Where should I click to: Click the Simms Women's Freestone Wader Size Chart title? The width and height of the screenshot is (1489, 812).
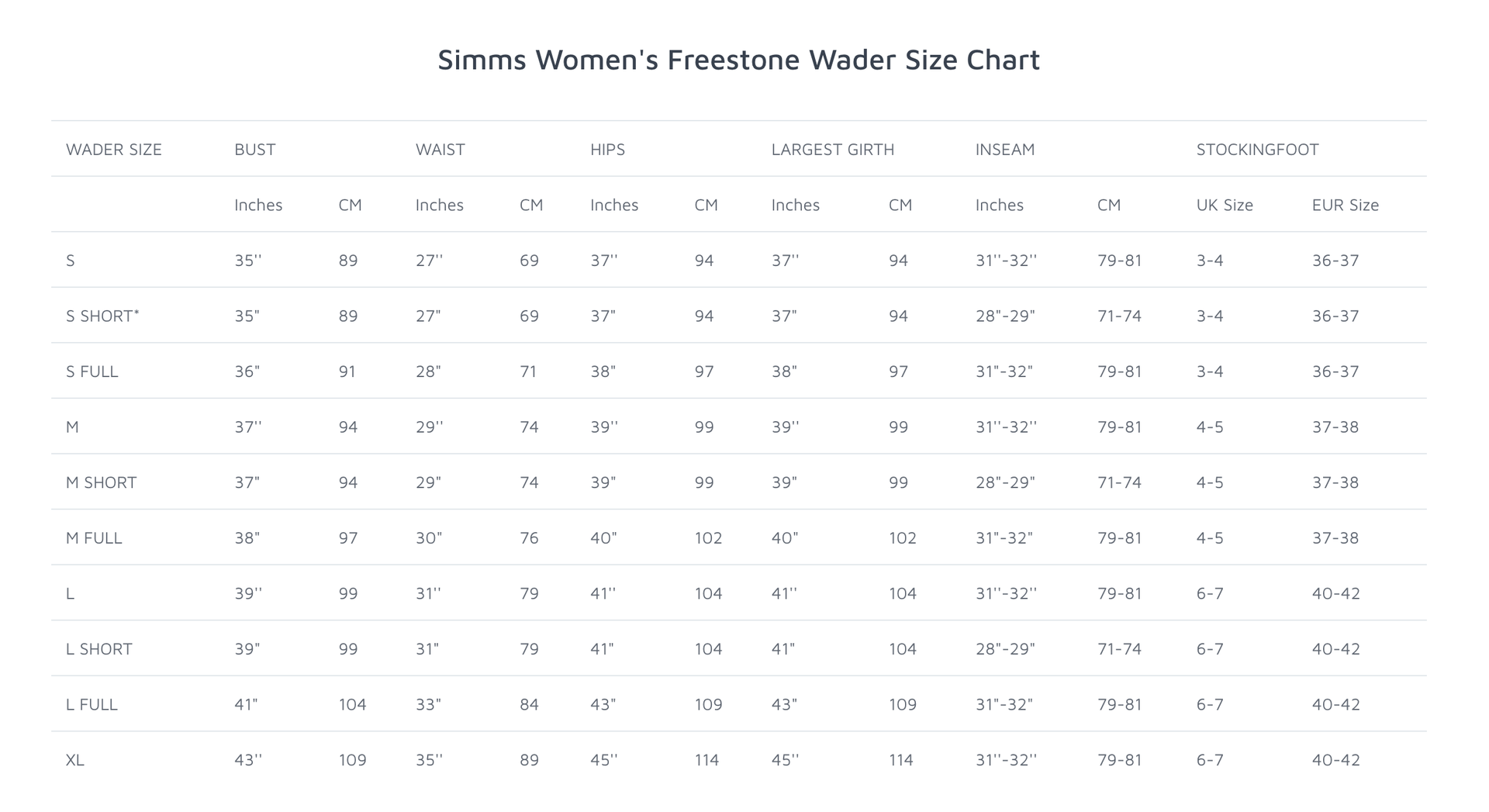pos(738,60)
